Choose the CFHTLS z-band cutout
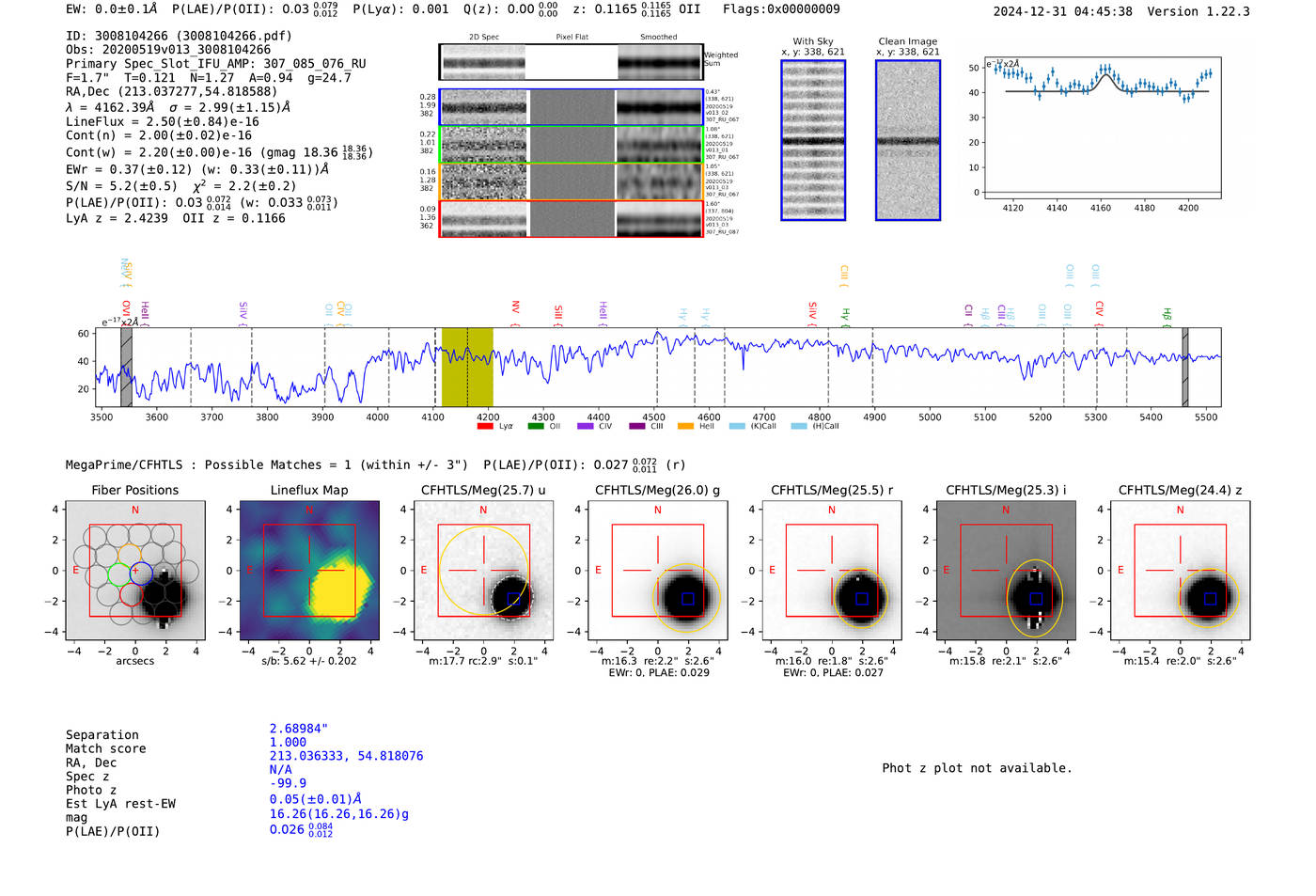 1180,571
